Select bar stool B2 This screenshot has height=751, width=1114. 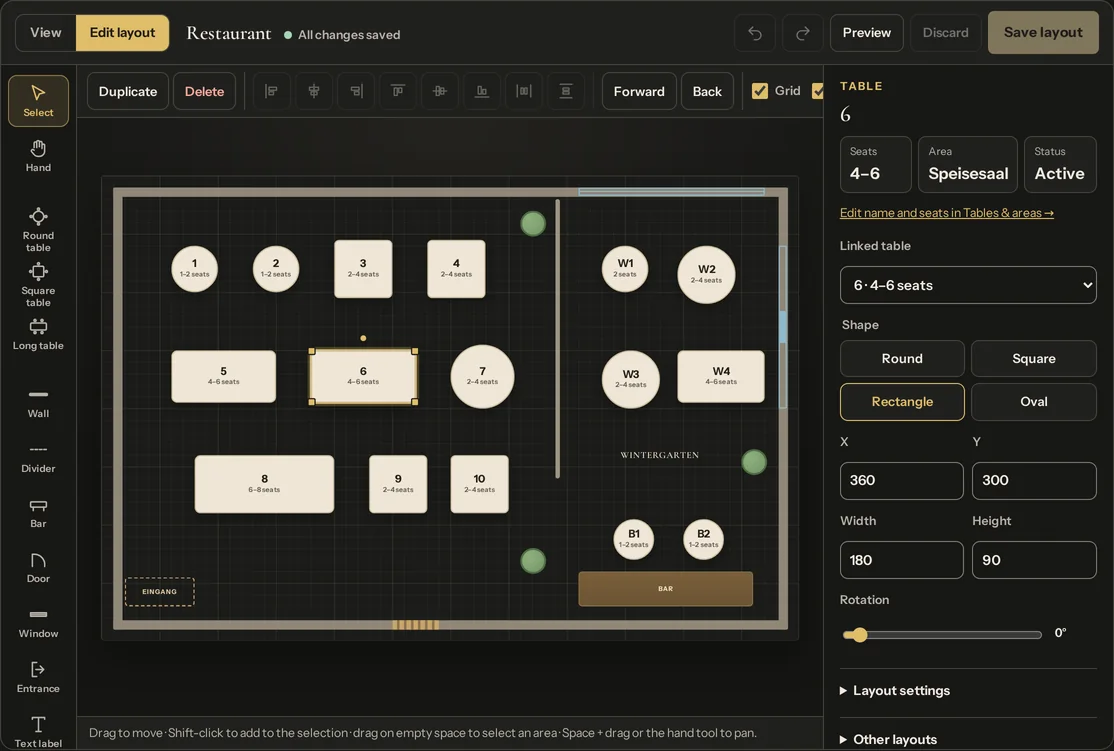[703, 539]
